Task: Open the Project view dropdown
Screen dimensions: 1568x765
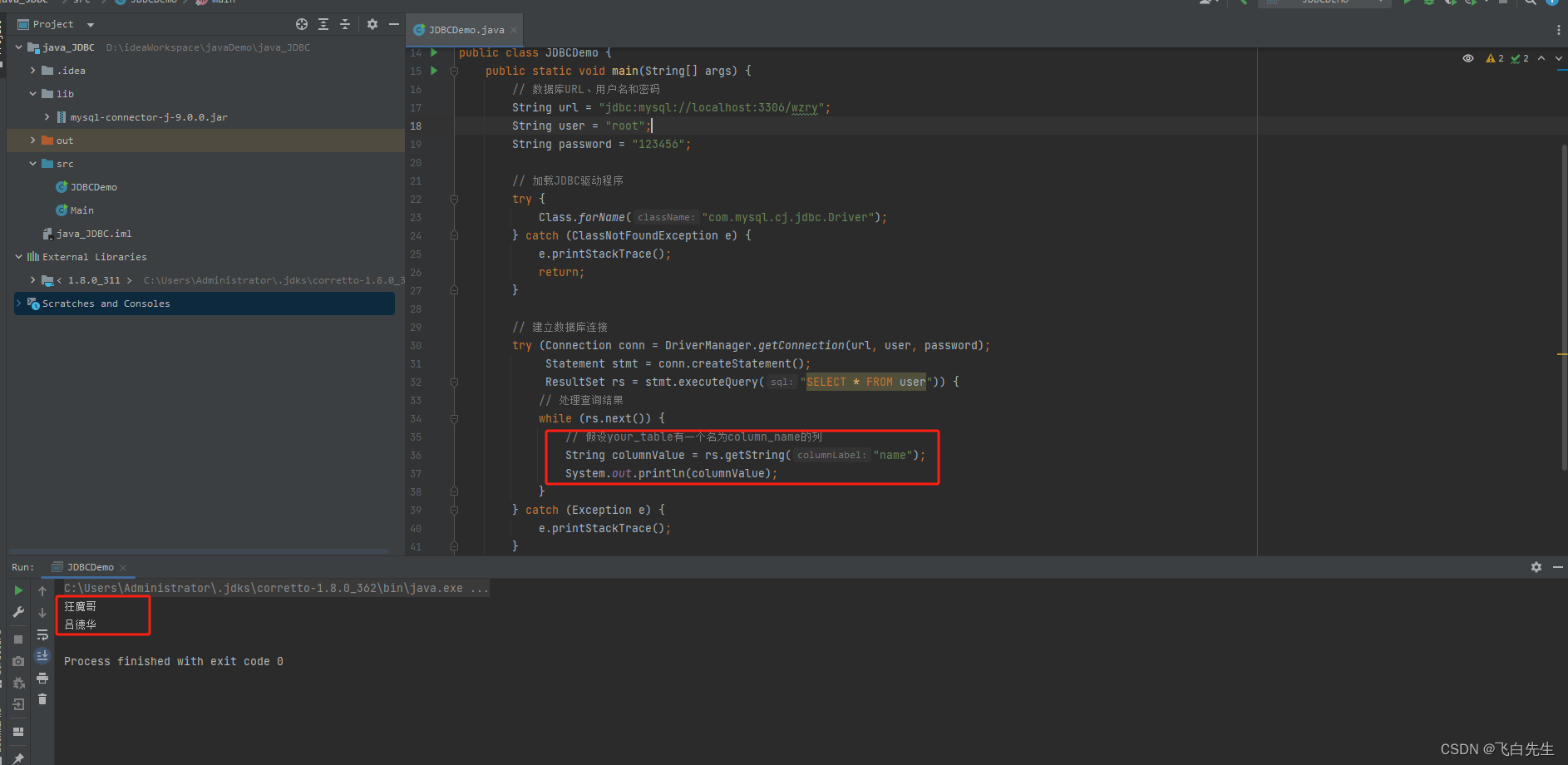Action: (x=91, y=25)
